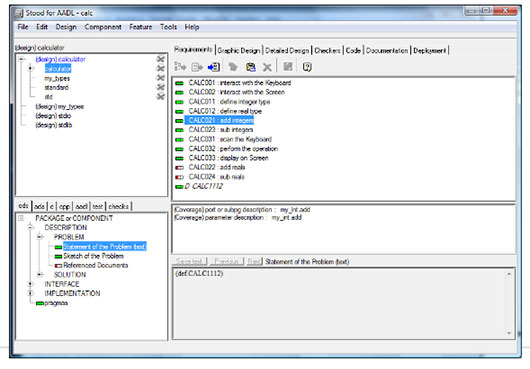The image size is (530, 369).
Task: Click the blue arrow import requirements icon
Action: pyautogui.click(x=214, y=67)
